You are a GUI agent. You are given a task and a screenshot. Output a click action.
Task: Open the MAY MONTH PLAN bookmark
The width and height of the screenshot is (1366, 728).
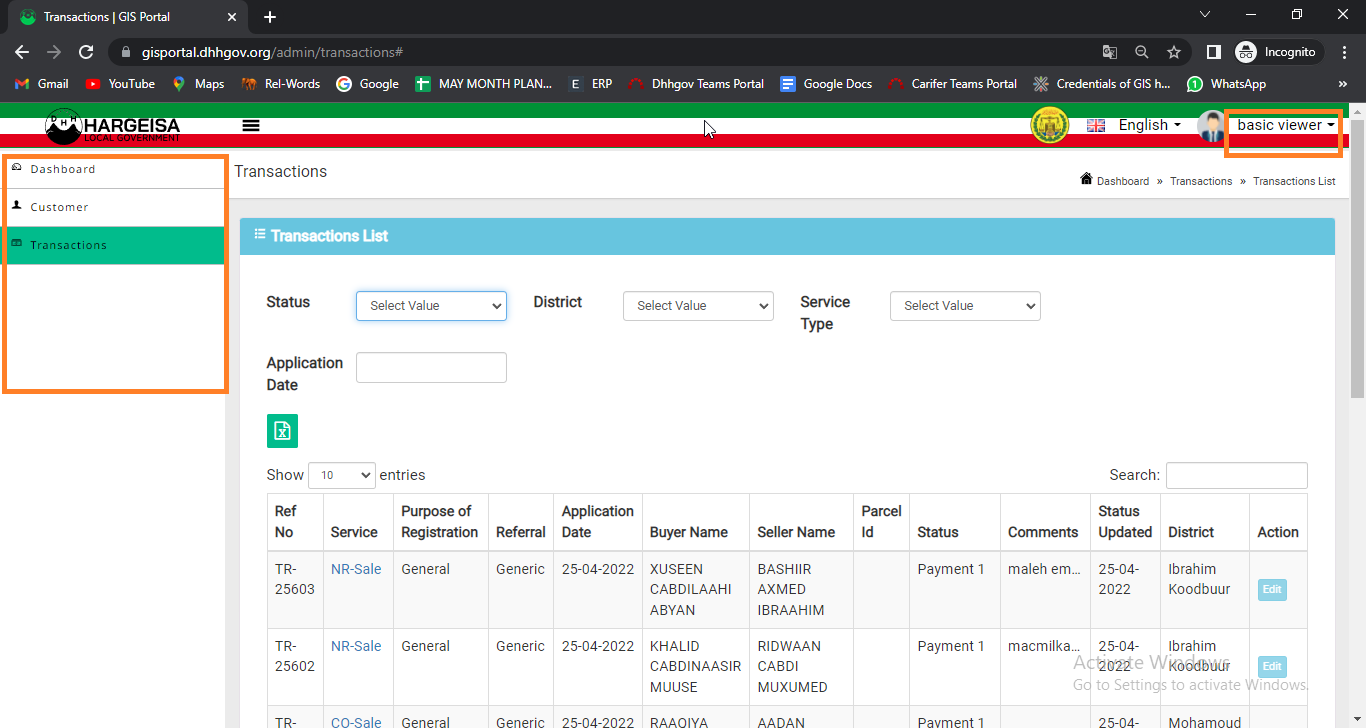click(483, 84)
